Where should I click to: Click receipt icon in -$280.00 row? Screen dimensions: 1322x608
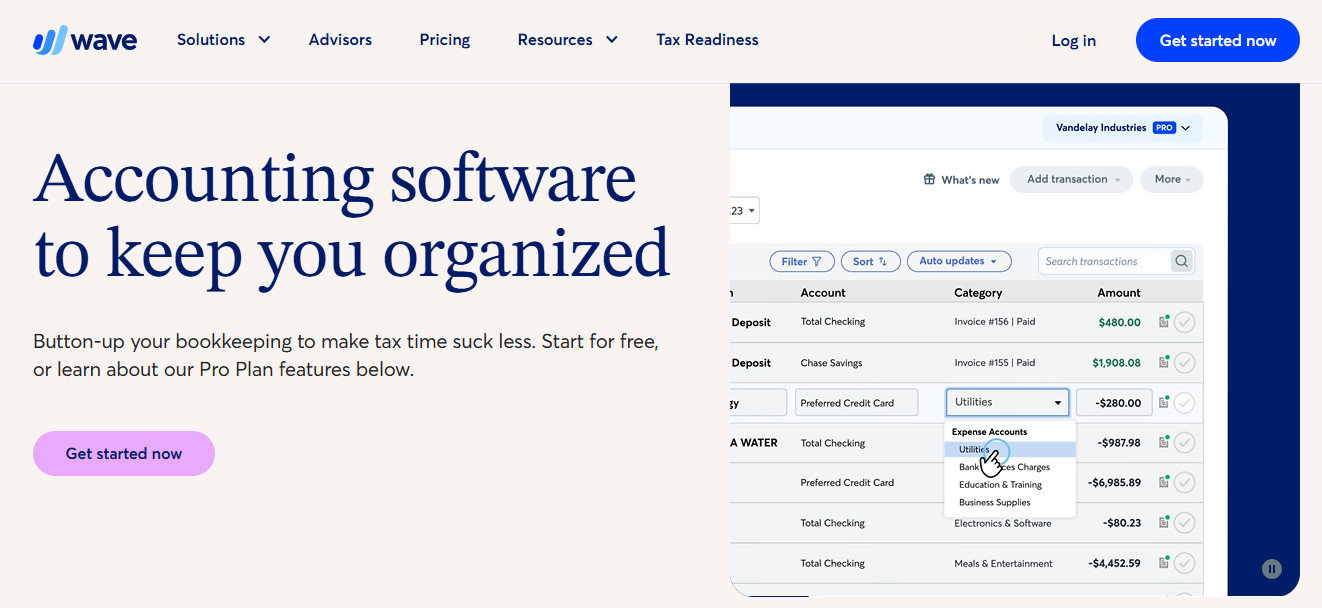click(x=1164, y=403)
